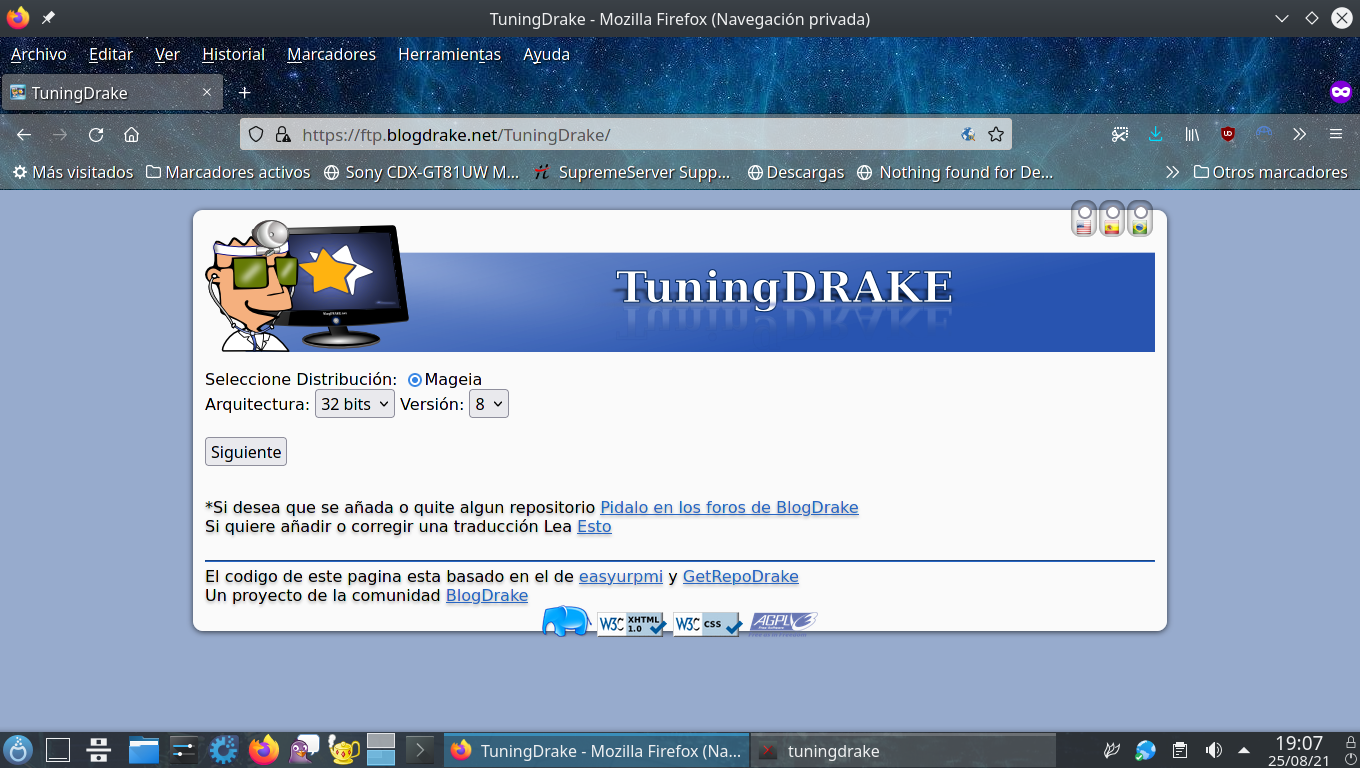This screenshot has height=768, width=1360.
Task: Select the Brazilian flag Portuguese language option
Action: [1140, 219]
